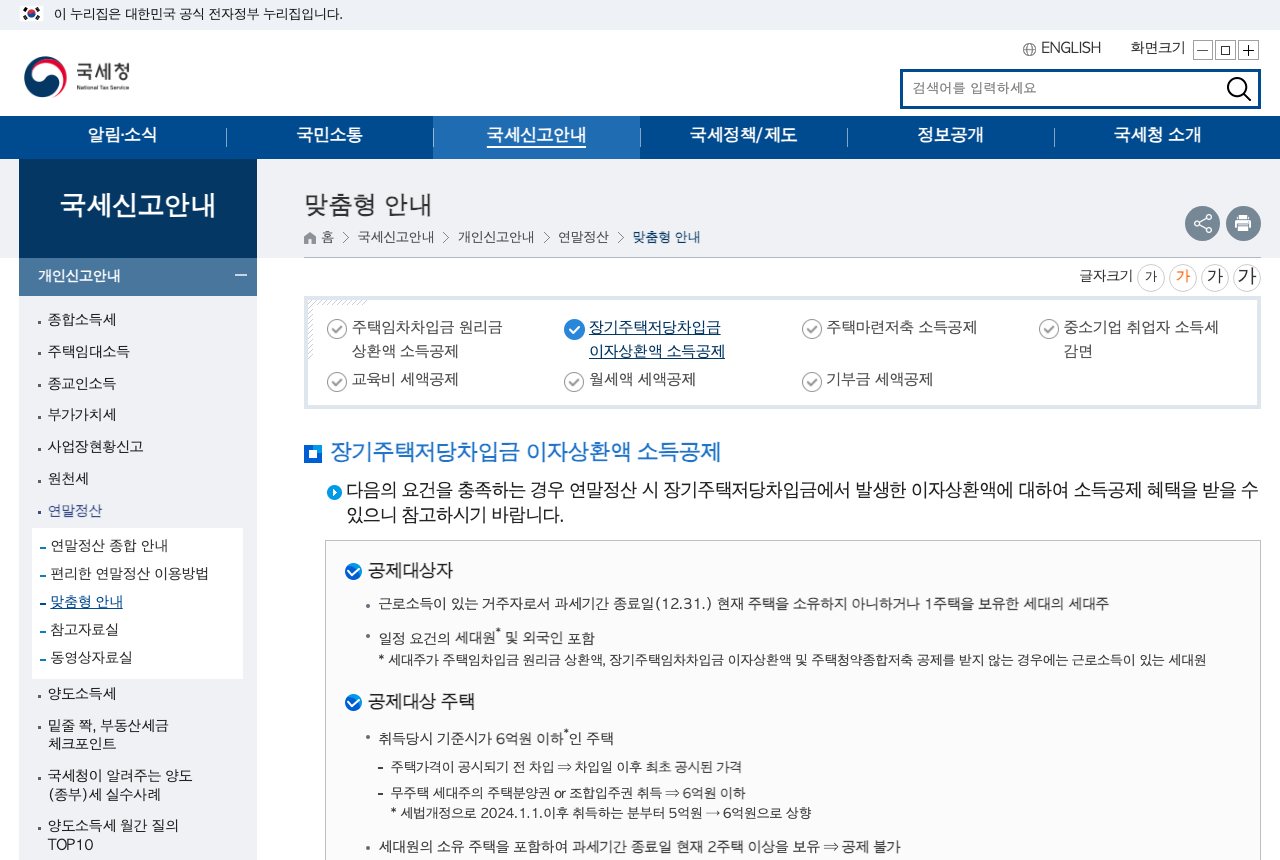The width and height of the screenshot is (1280, 860).
Task: Open the 정보공개 main menu
Action: pyautogui.click(x=951, y=136)
